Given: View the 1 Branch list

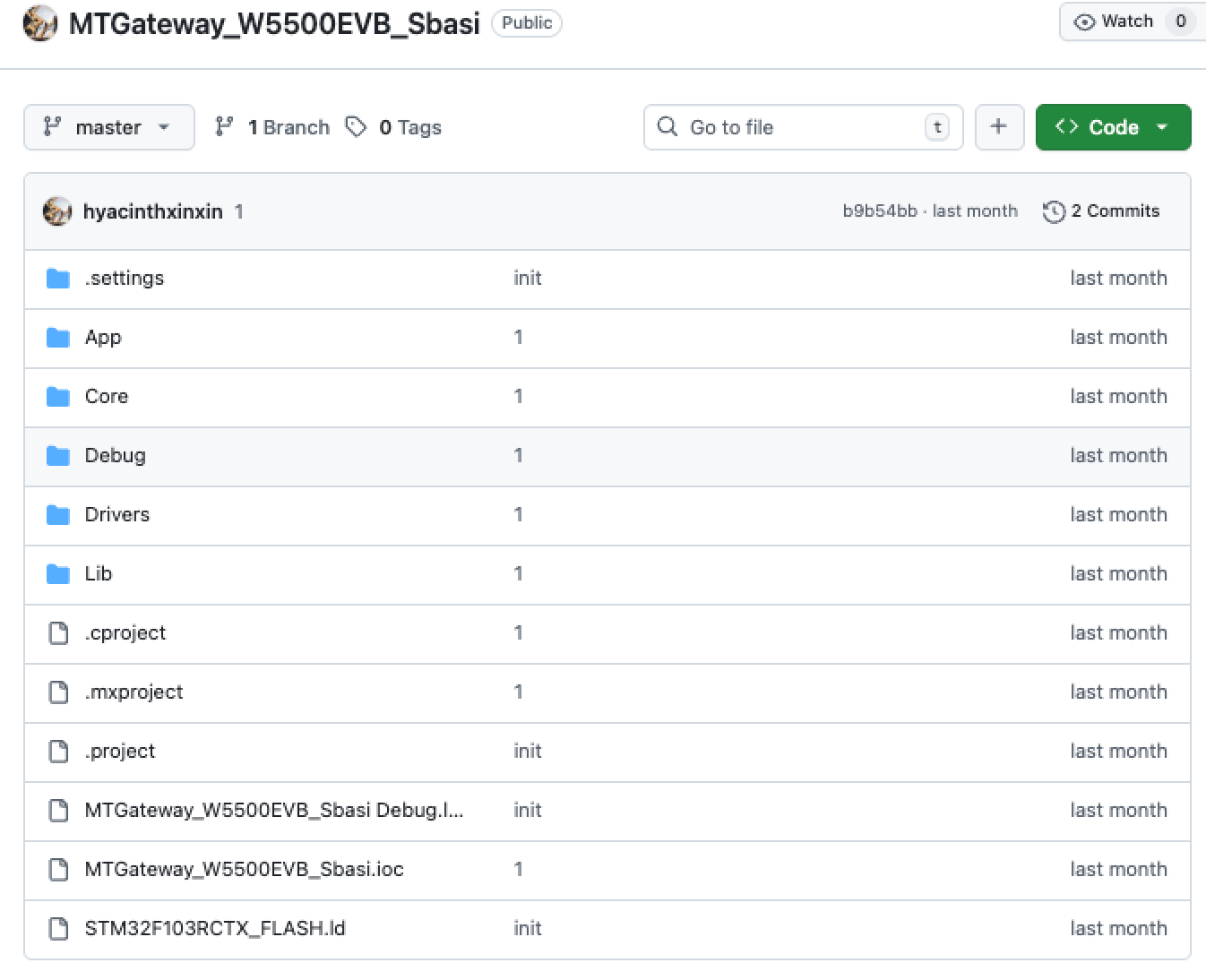Looking at the screenshot, I should click(273, 127).
